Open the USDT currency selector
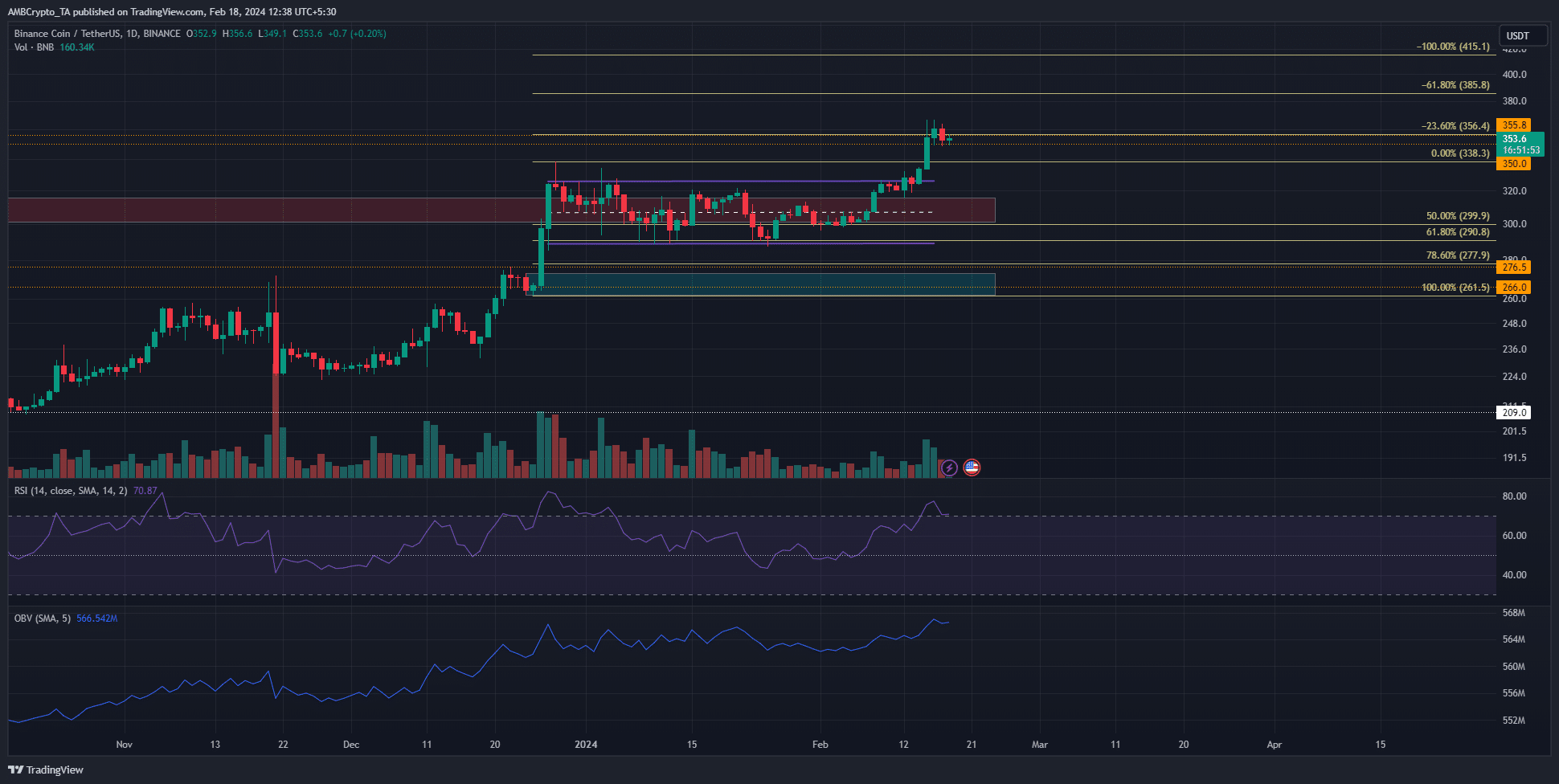This screenshot has width=1559, height=784. tap(1523, 35)
